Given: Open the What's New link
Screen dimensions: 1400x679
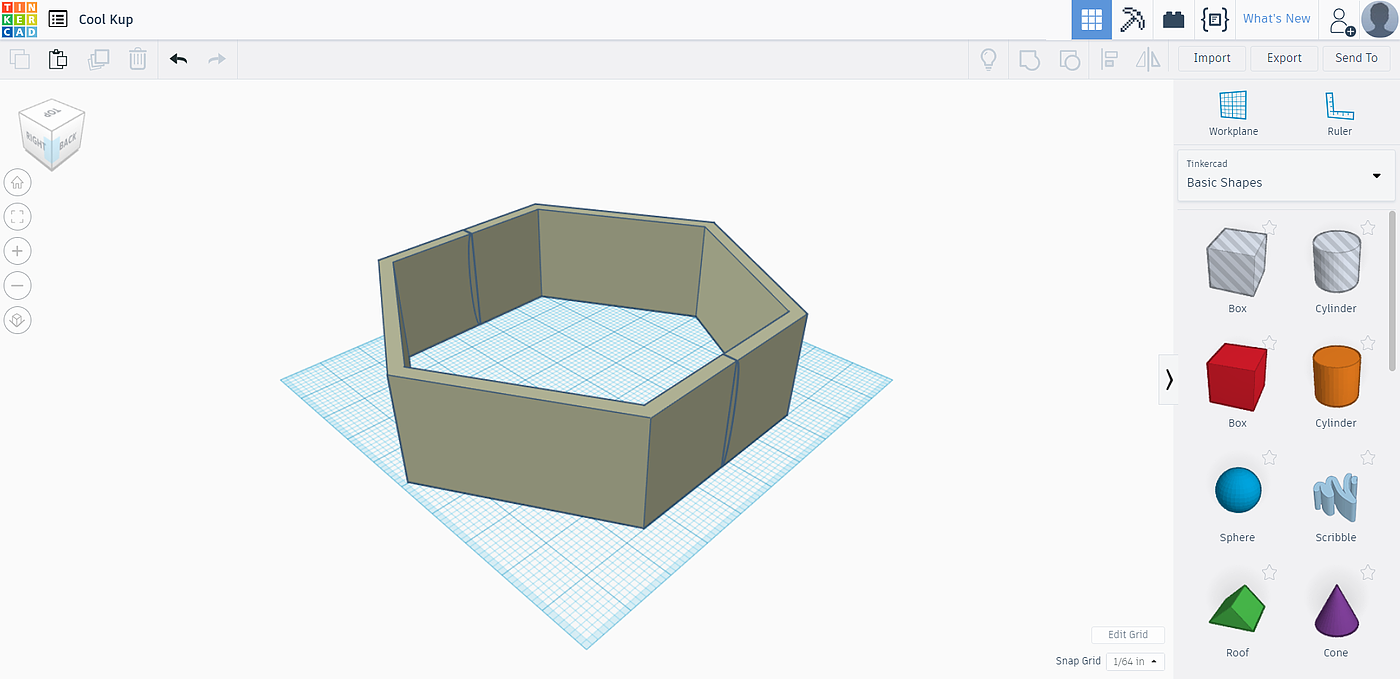Looking at the screenshot, I should (1276, 19).
